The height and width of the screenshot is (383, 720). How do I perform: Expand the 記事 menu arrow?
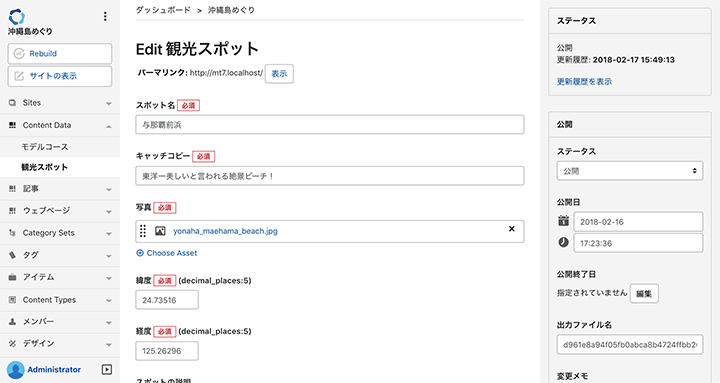(109, 190)
